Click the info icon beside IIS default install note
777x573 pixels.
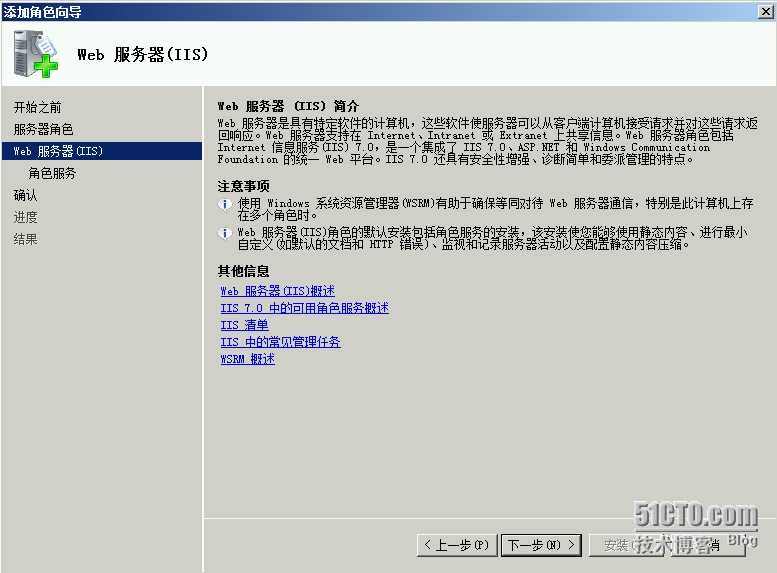224,233
